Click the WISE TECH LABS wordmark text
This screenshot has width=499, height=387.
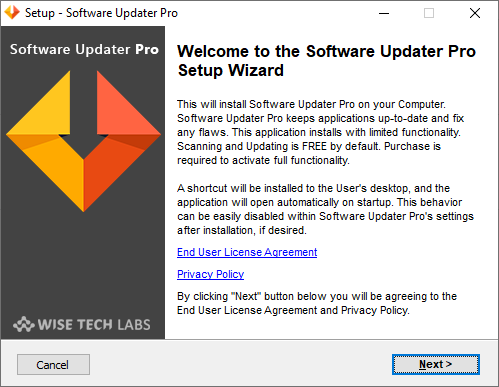coord(94,325)
